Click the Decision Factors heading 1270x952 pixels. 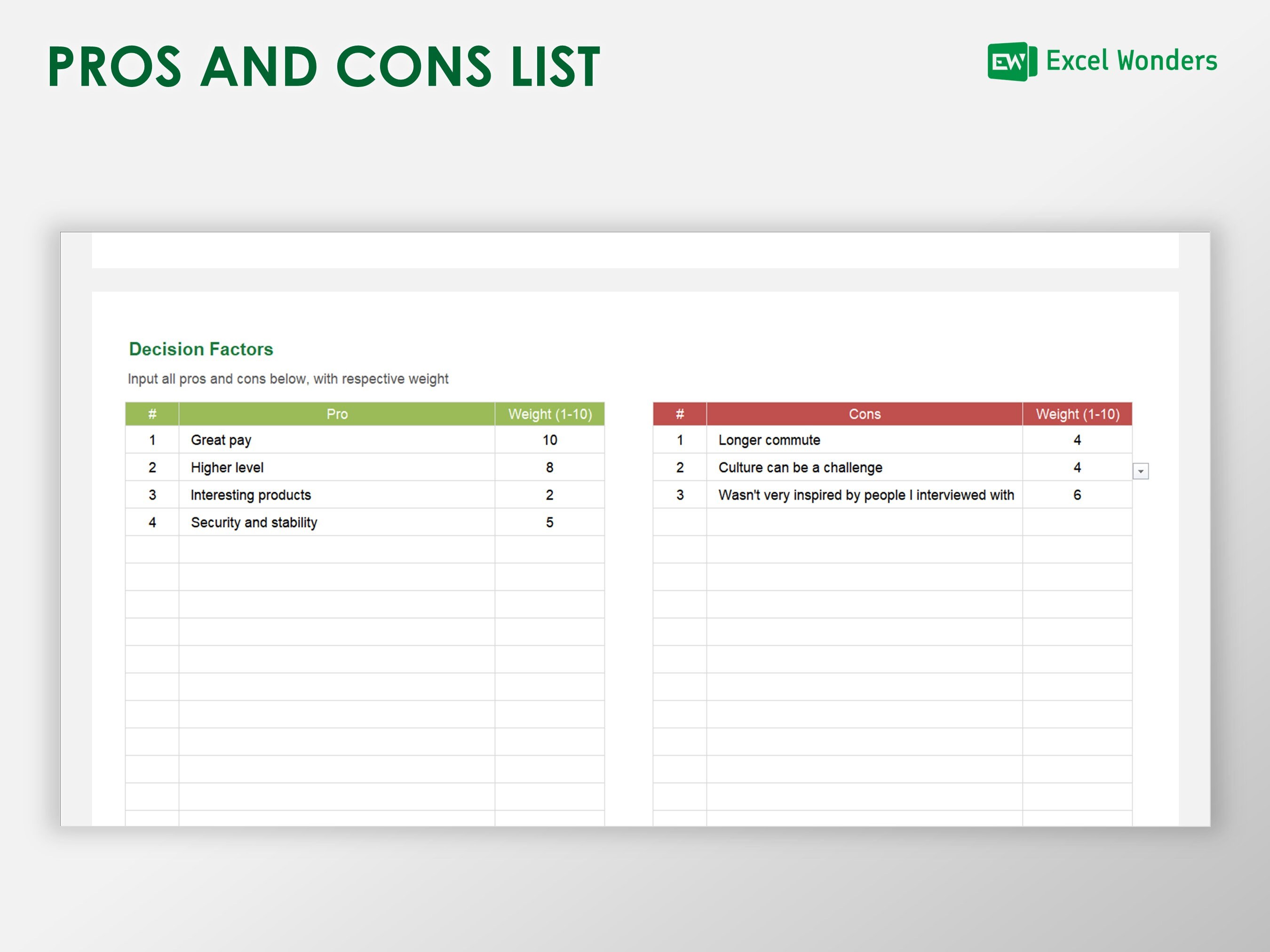[200, 349]
